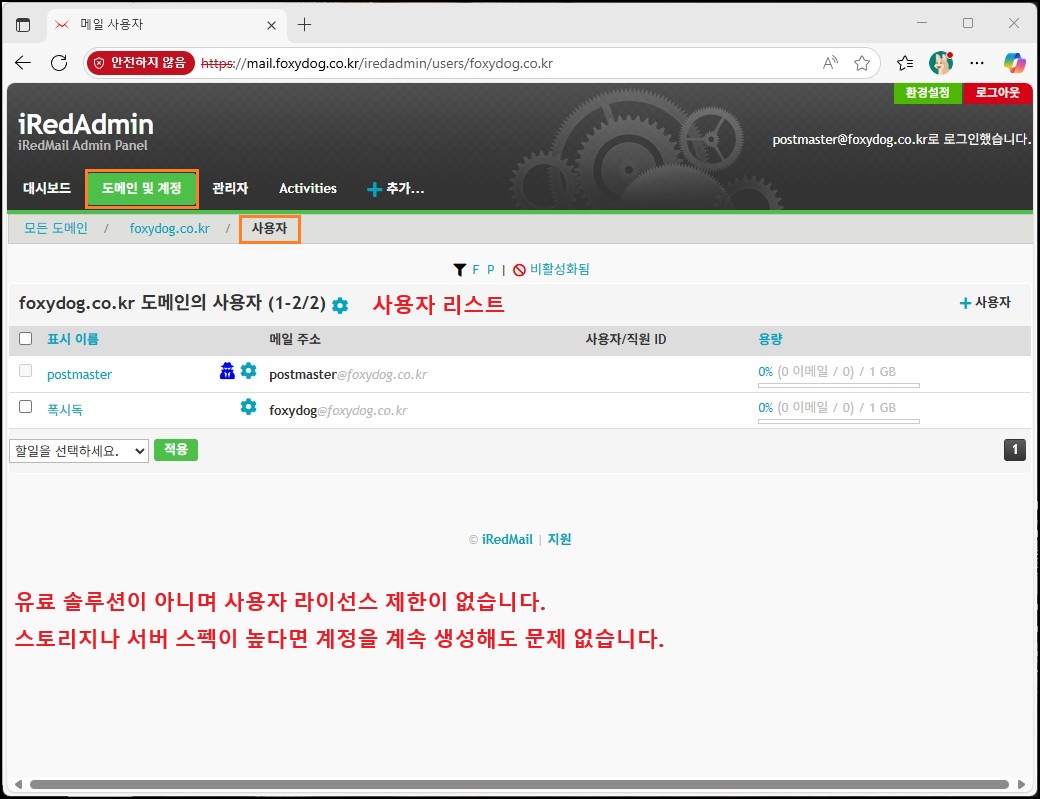
Task: Show disabled accounts via '비활성화됨'
Action: tap(551, 269)
